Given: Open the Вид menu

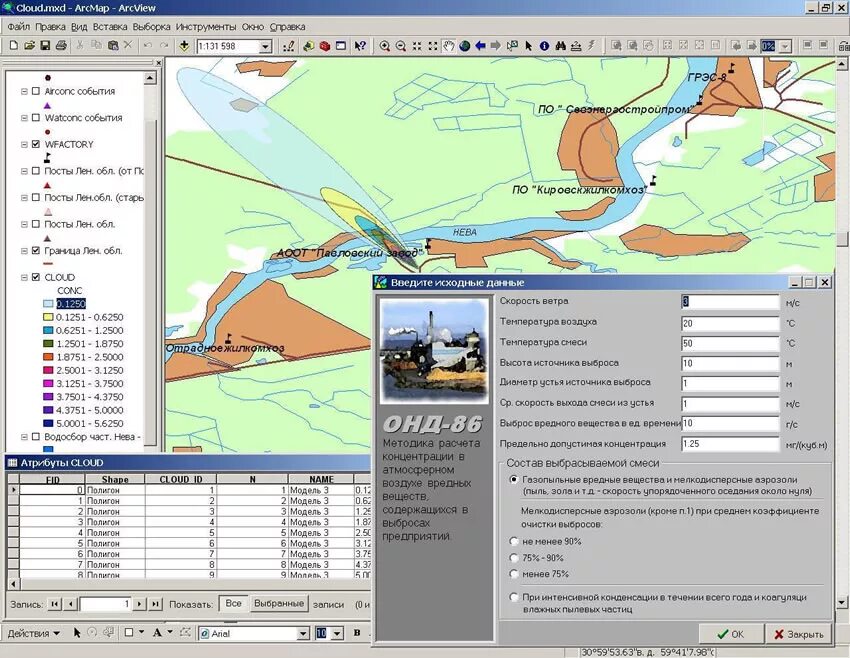Looking at the screenshot, I should tap(79, 27).
